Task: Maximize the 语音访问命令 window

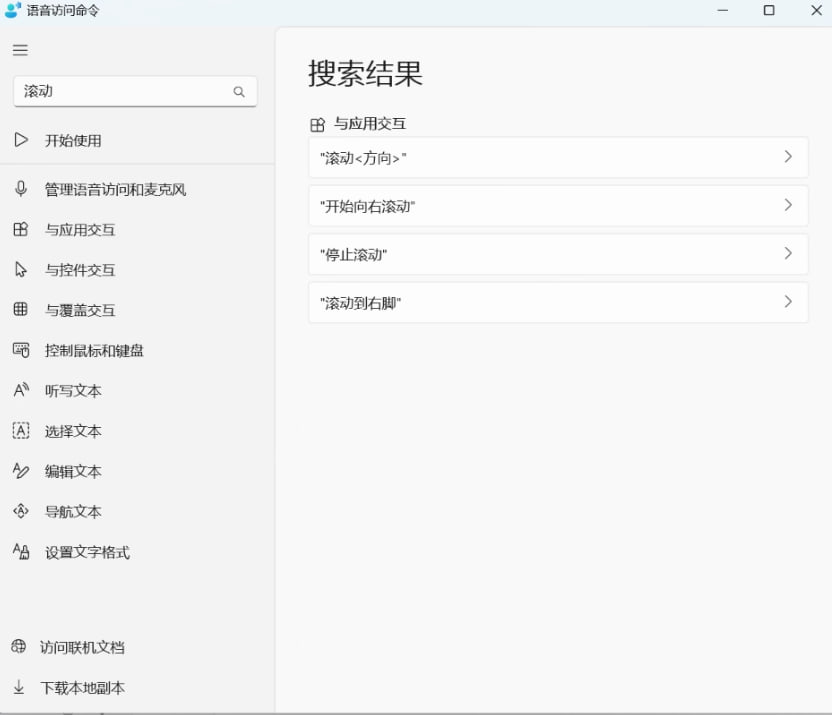Action: coord(769,10)
